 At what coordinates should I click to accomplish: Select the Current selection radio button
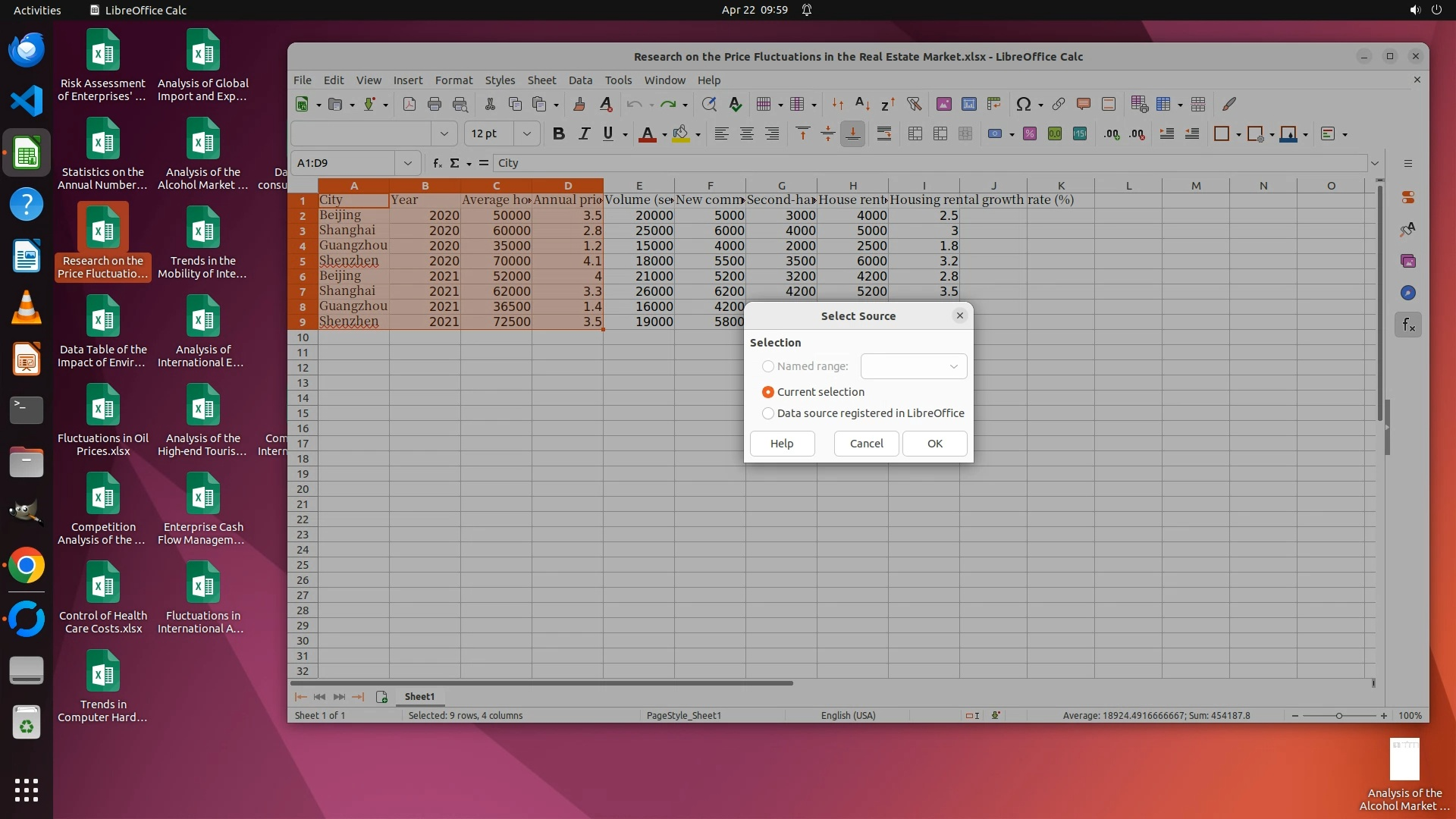[768, 392]
